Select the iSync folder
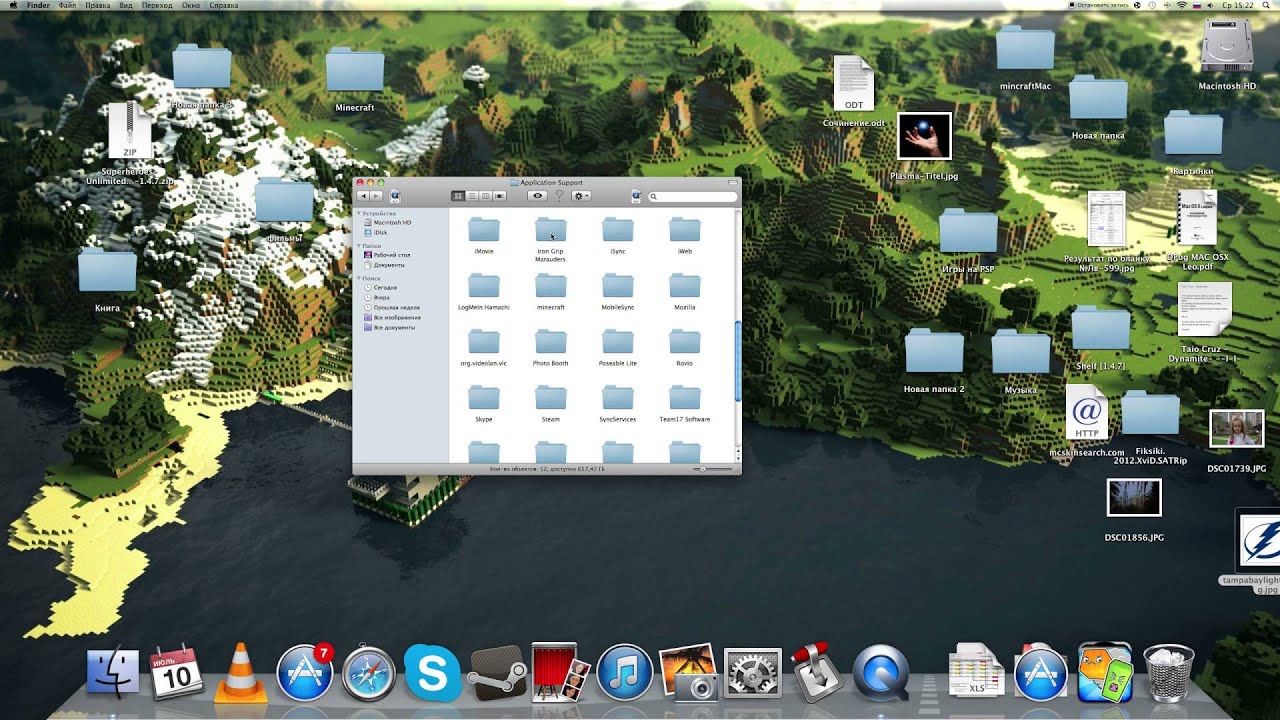Image resolution: width=1280 pixels, height=720 pixels. click(618, 230)
